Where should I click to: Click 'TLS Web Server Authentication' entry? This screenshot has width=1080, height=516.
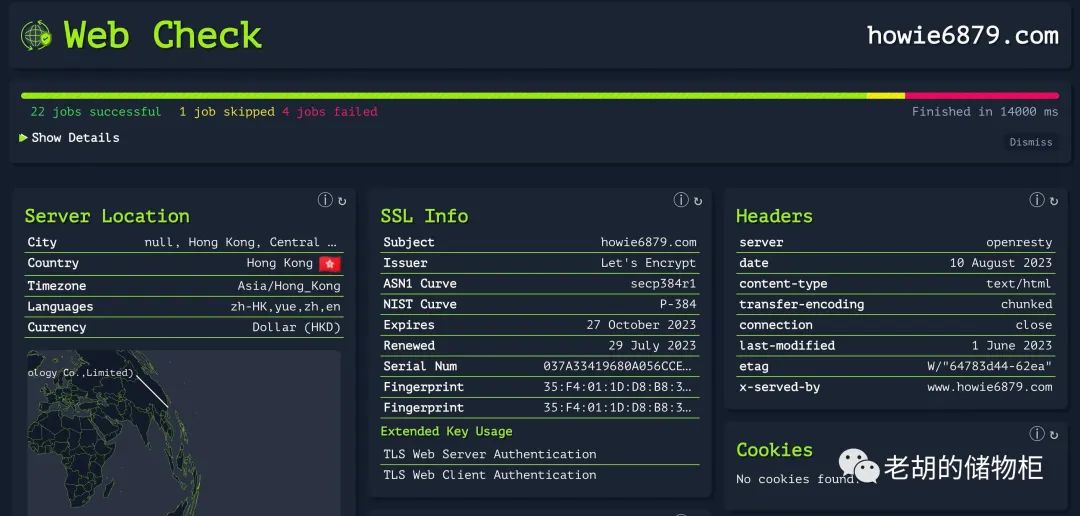click(x=490, y=454)
